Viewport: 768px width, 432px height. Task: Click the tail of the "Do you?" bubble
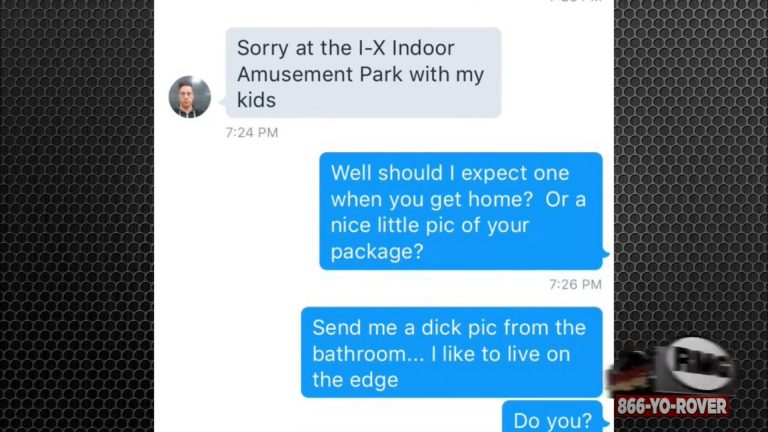click(606, 422)
